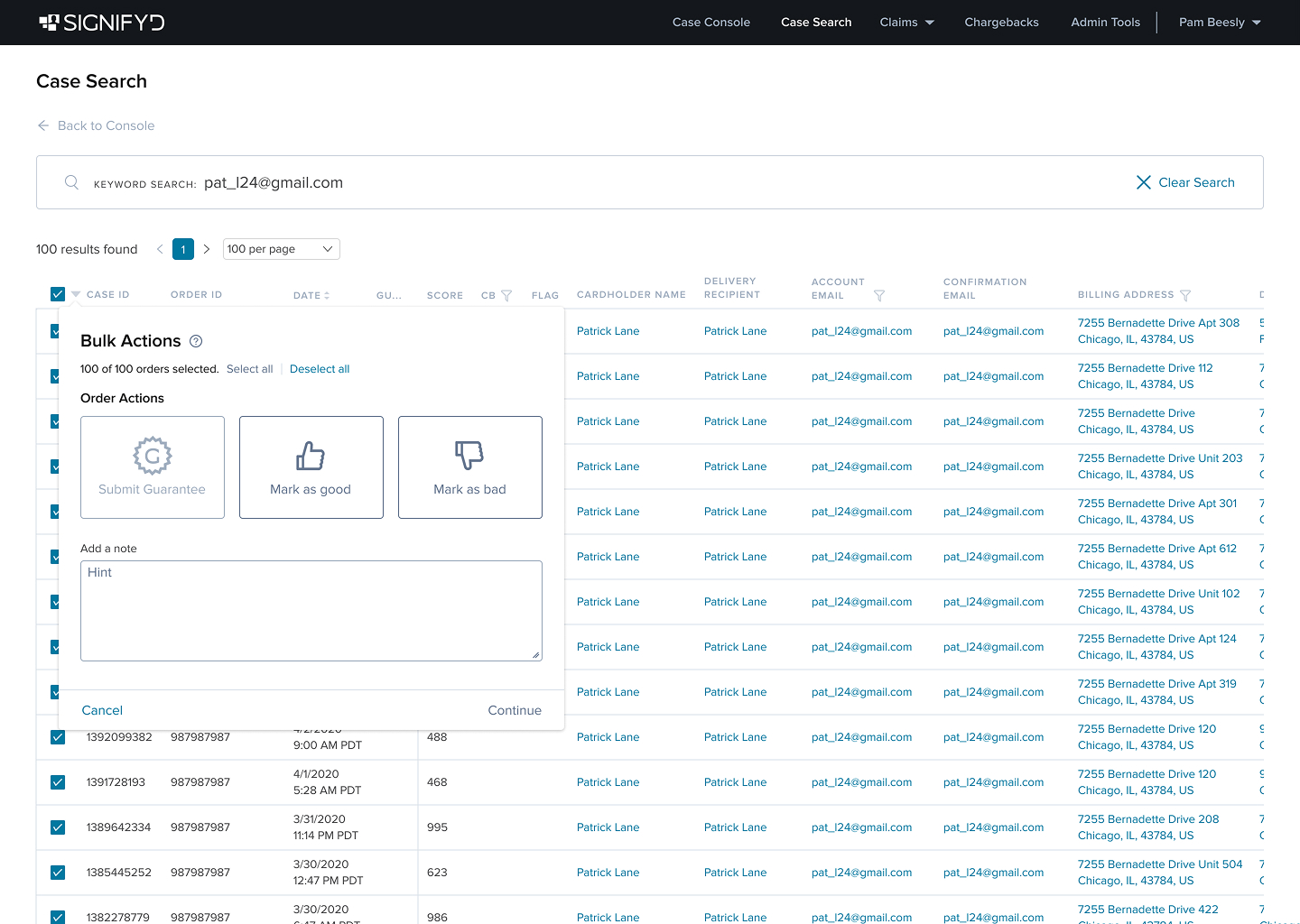Open Admin Tools in navigation
1300x924 pixels.
coord(1105,23)
